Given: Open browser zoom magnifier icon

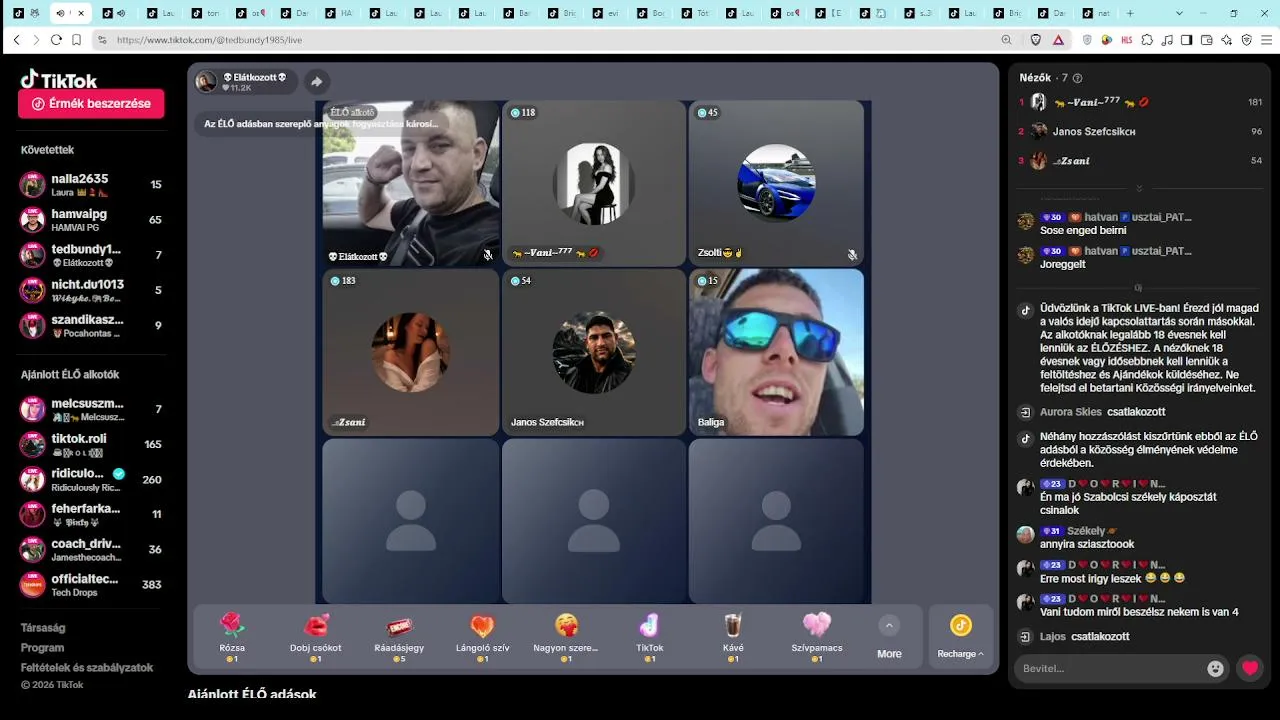Looking at the screenshot, I should pos(1006,40).
